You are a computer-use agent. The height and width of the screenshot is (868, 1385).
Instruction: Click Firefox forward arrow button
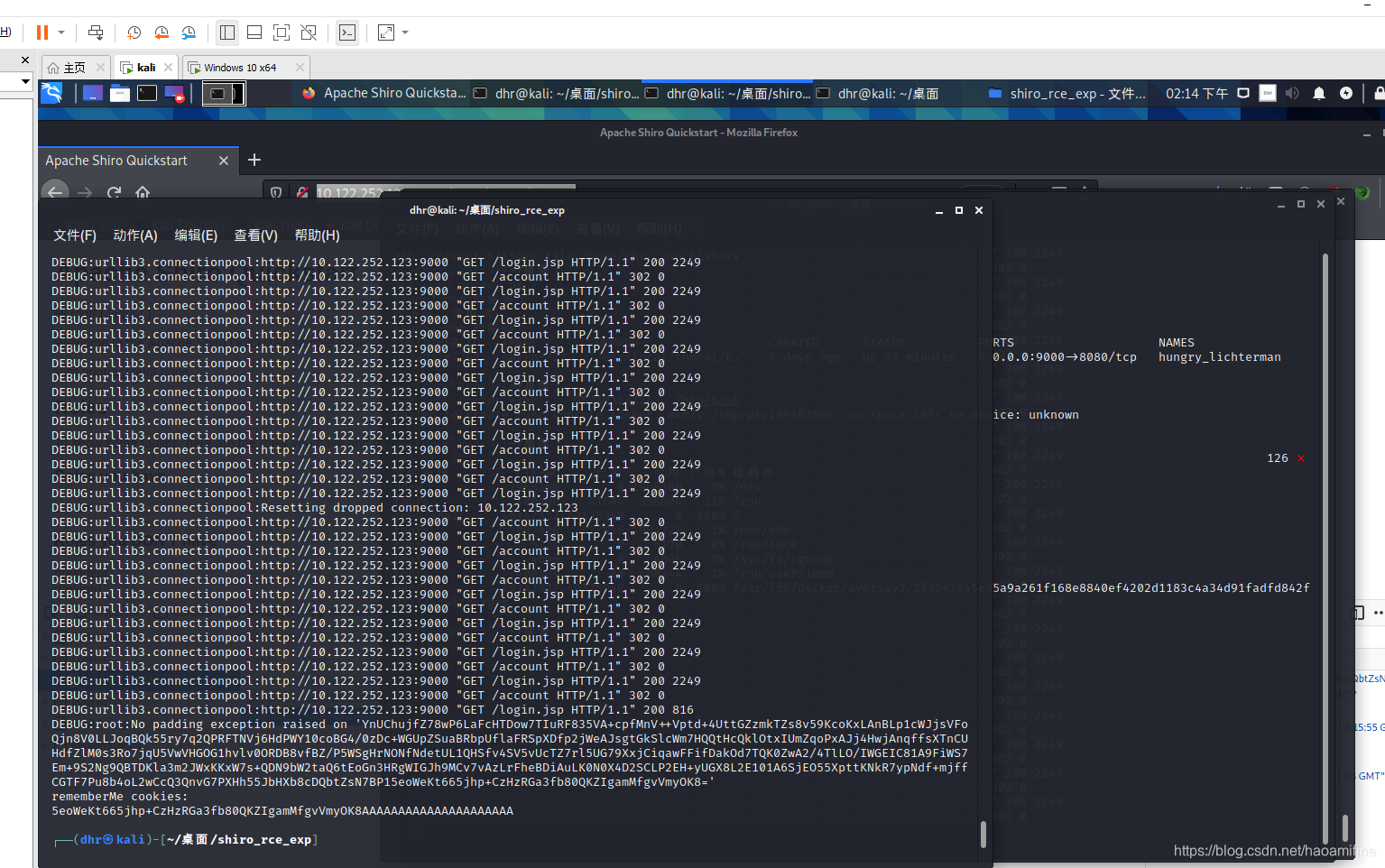coord(85,192)
